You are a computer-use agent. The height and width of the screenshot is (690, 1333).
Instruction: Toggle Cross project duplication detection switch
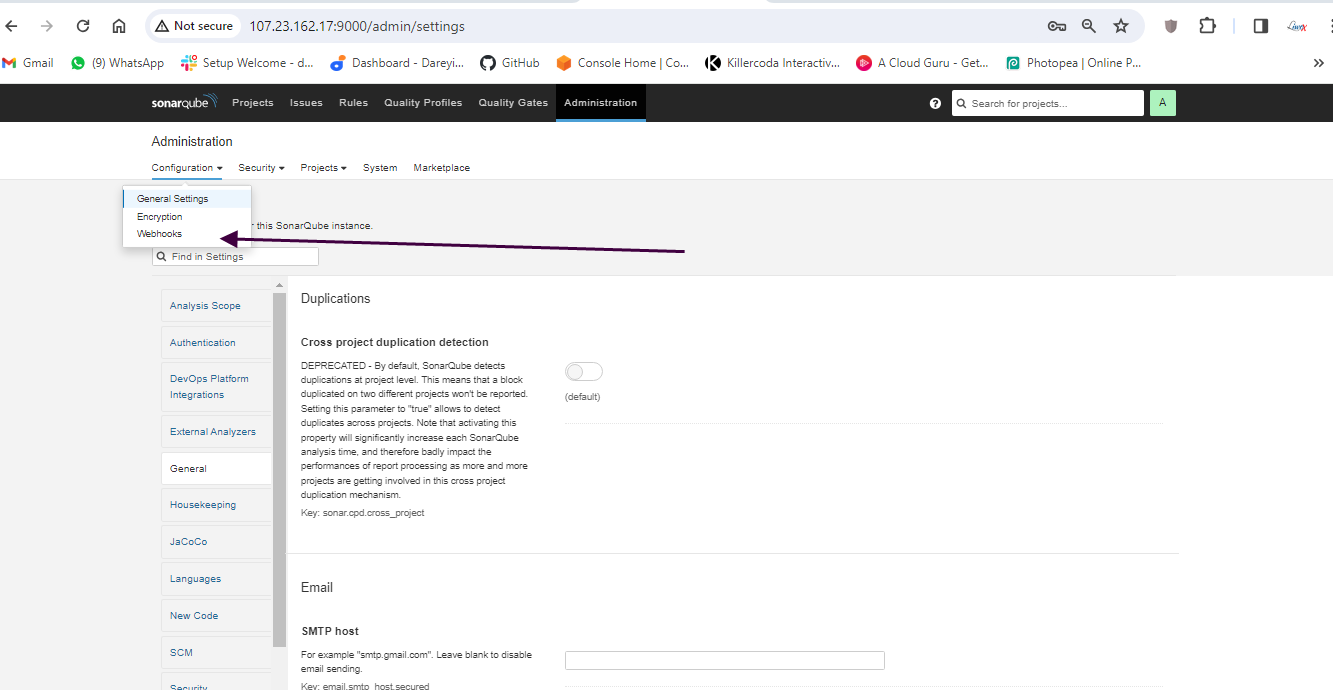pyautogui.click(x=584, y=372)
